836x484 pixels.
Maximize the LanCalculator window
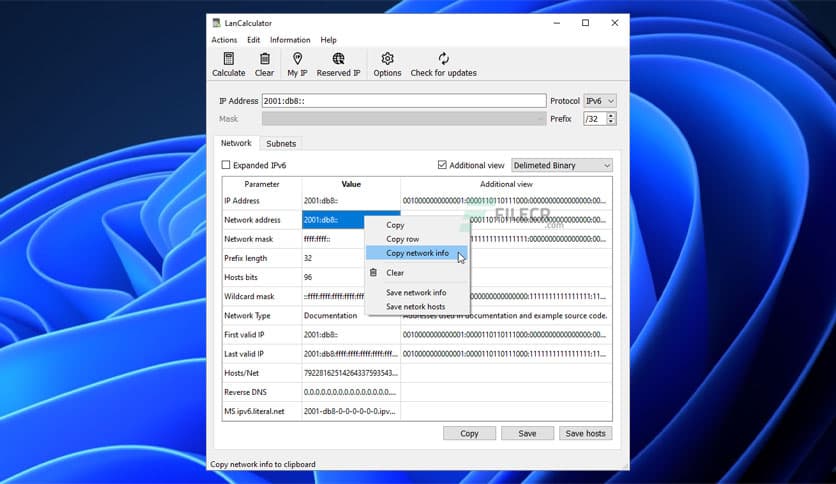point(585,23)
